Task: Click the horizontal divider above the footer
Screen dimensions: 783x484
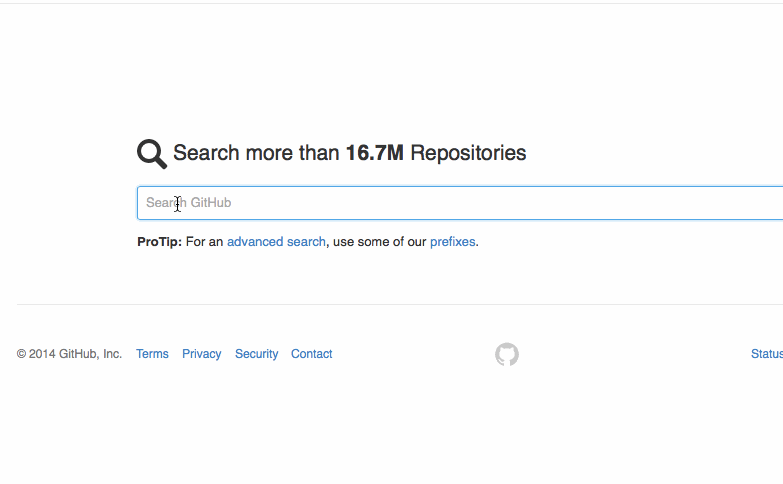Action: coord(400,304)
